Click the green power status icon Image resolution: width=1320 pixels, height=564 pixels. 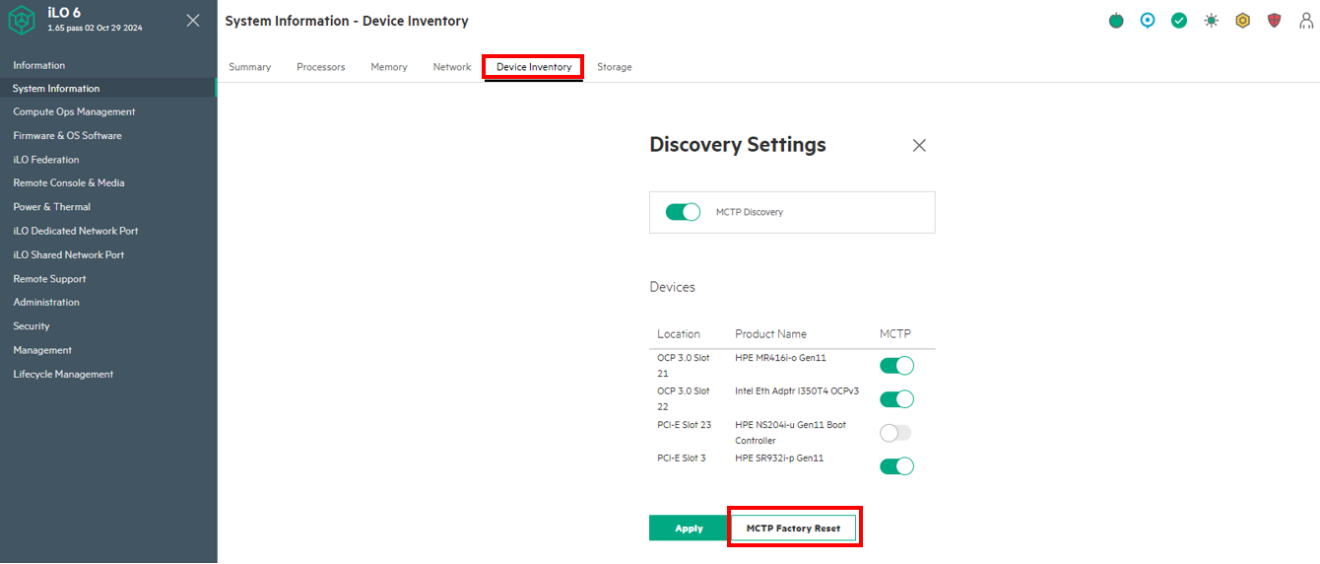click(1116, 21)
